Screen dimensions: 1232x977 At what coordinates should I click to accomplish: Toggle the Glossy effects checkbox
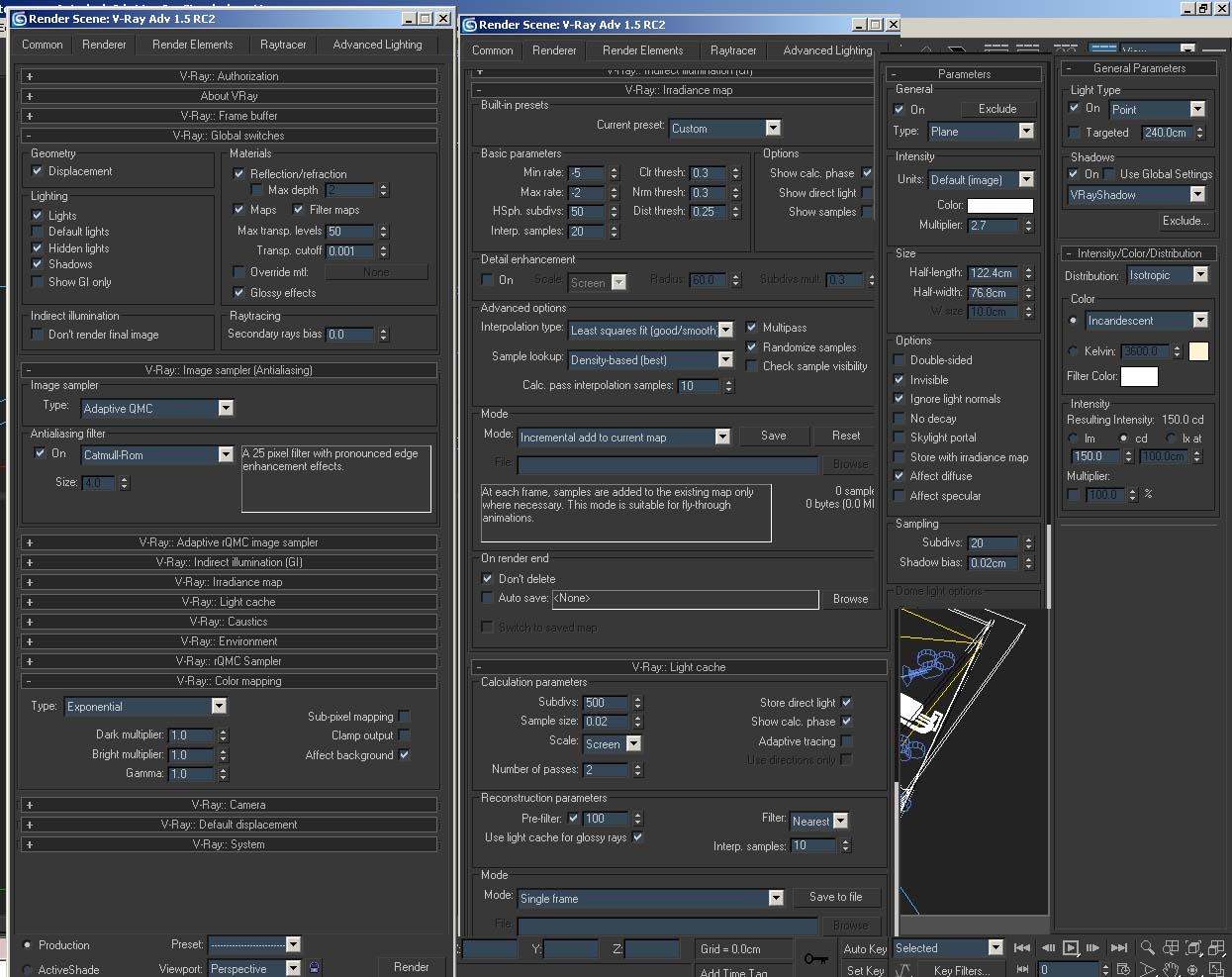pyautogui.click(x=238, y=293)
